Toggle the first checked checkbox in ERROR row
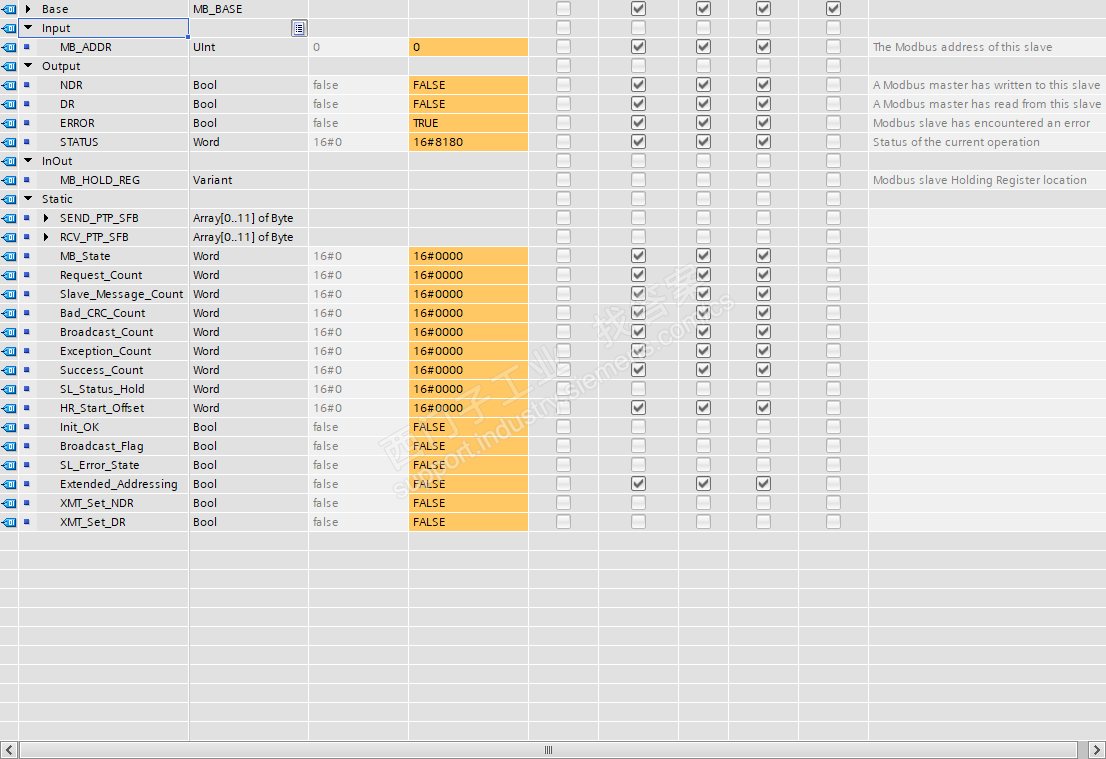 tap(638, 123)
